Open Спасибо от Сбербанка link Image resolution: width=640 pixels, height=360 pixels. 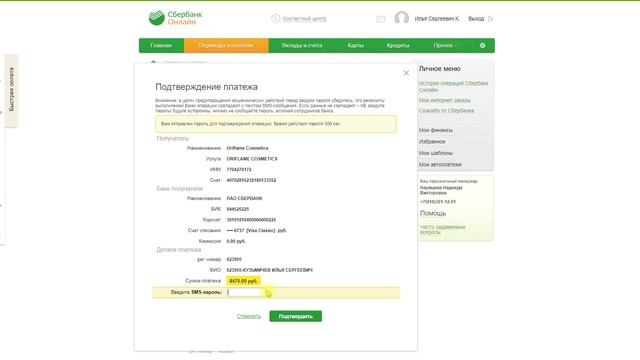pyautogui.click(x=446, y=111)
